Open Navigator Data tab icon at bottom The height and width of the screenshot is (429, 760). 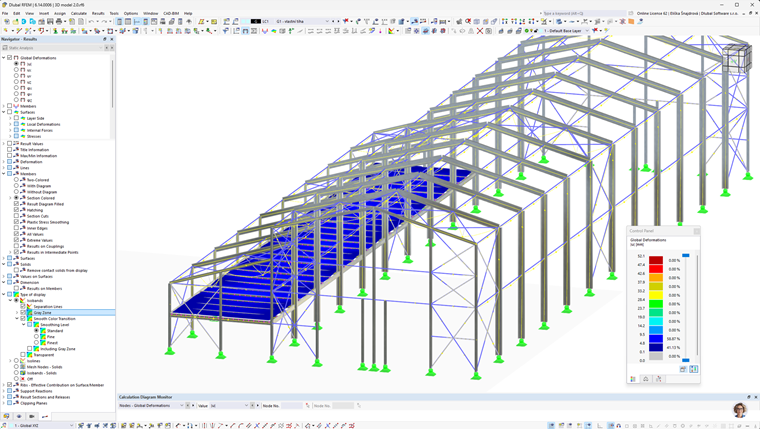(x=6, y=416)
